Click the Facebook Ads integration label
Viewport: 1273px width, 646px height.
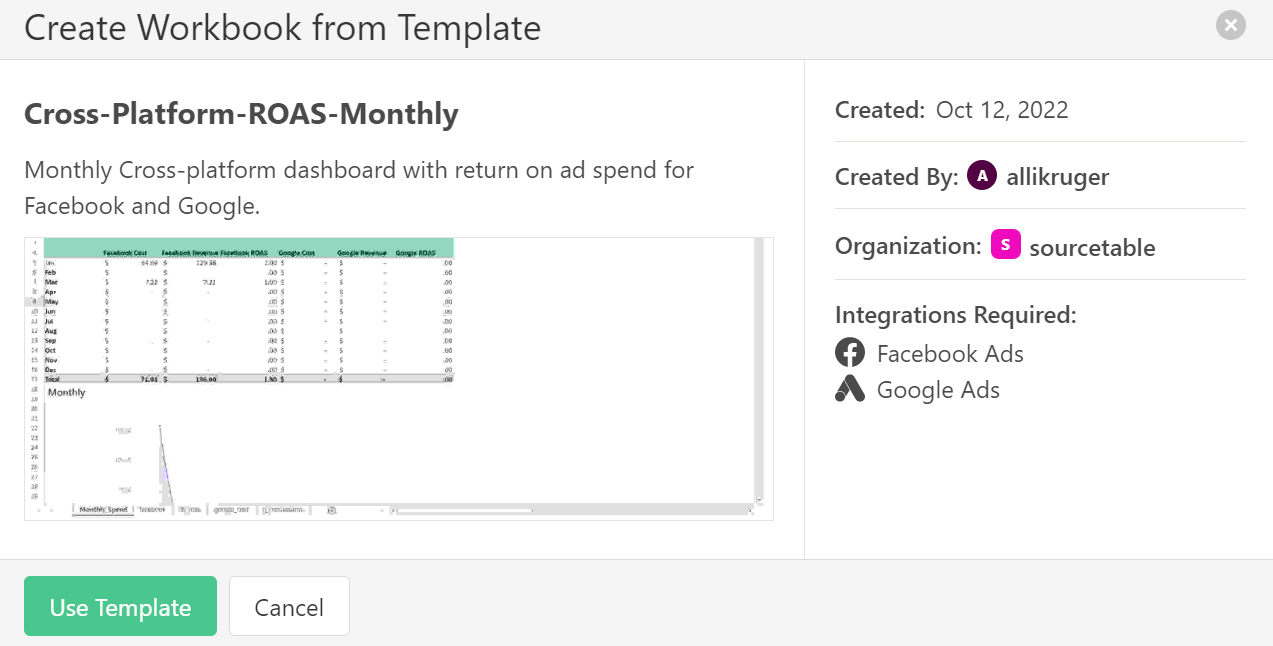coord(950,353)
